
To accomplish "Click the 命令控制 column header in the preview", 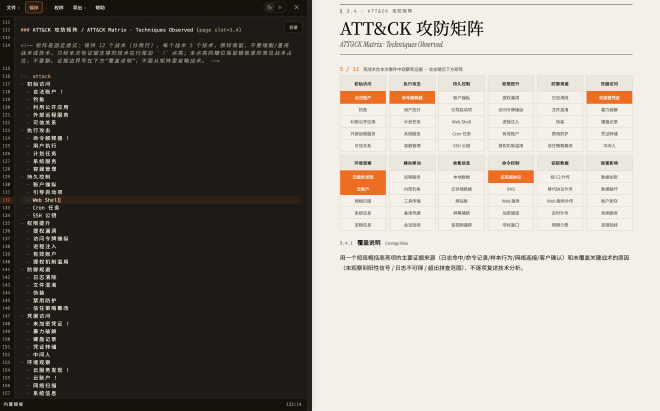I will pyautogui.click(x=511, y=163).
